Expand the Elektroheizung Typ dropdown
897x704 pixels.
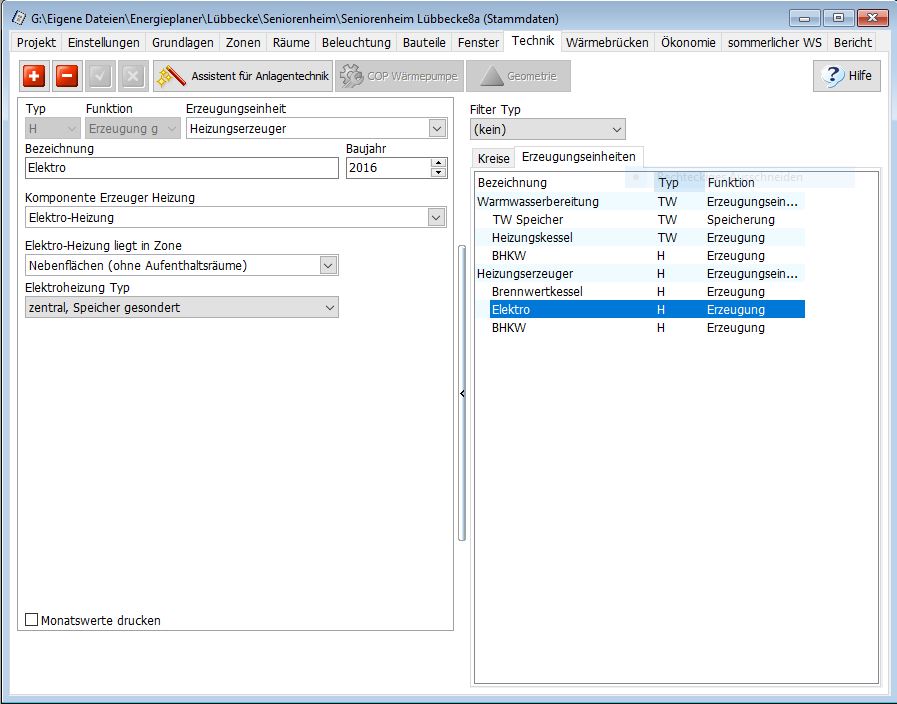(x=182, y=308)
